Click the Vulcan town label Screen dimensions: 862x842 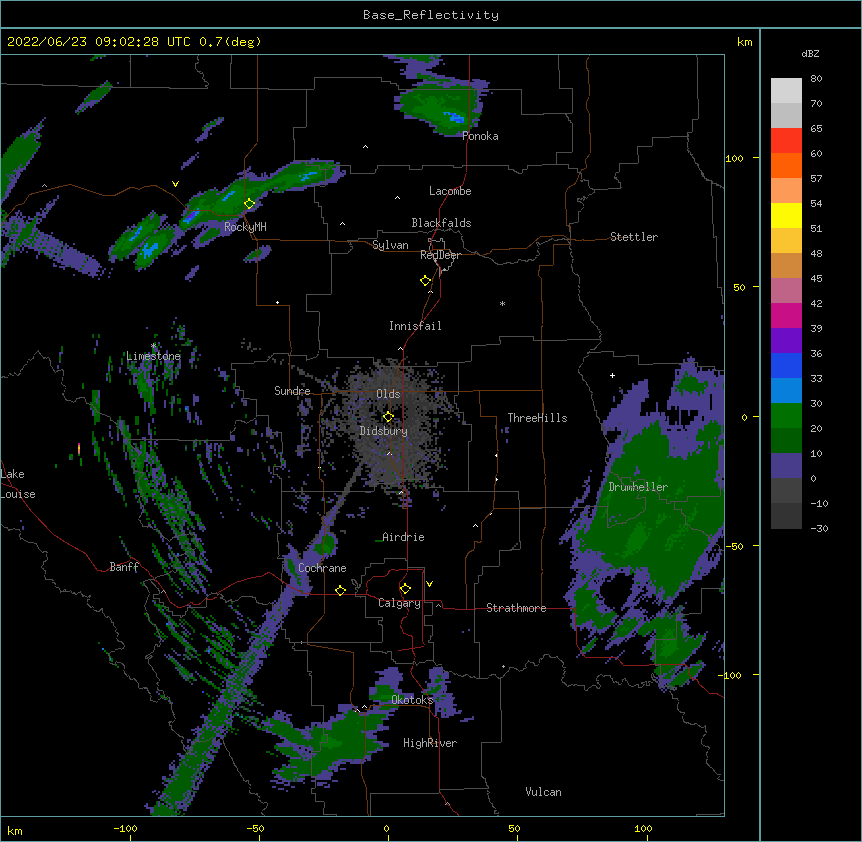pyautogui.click(x=543, y=792)
